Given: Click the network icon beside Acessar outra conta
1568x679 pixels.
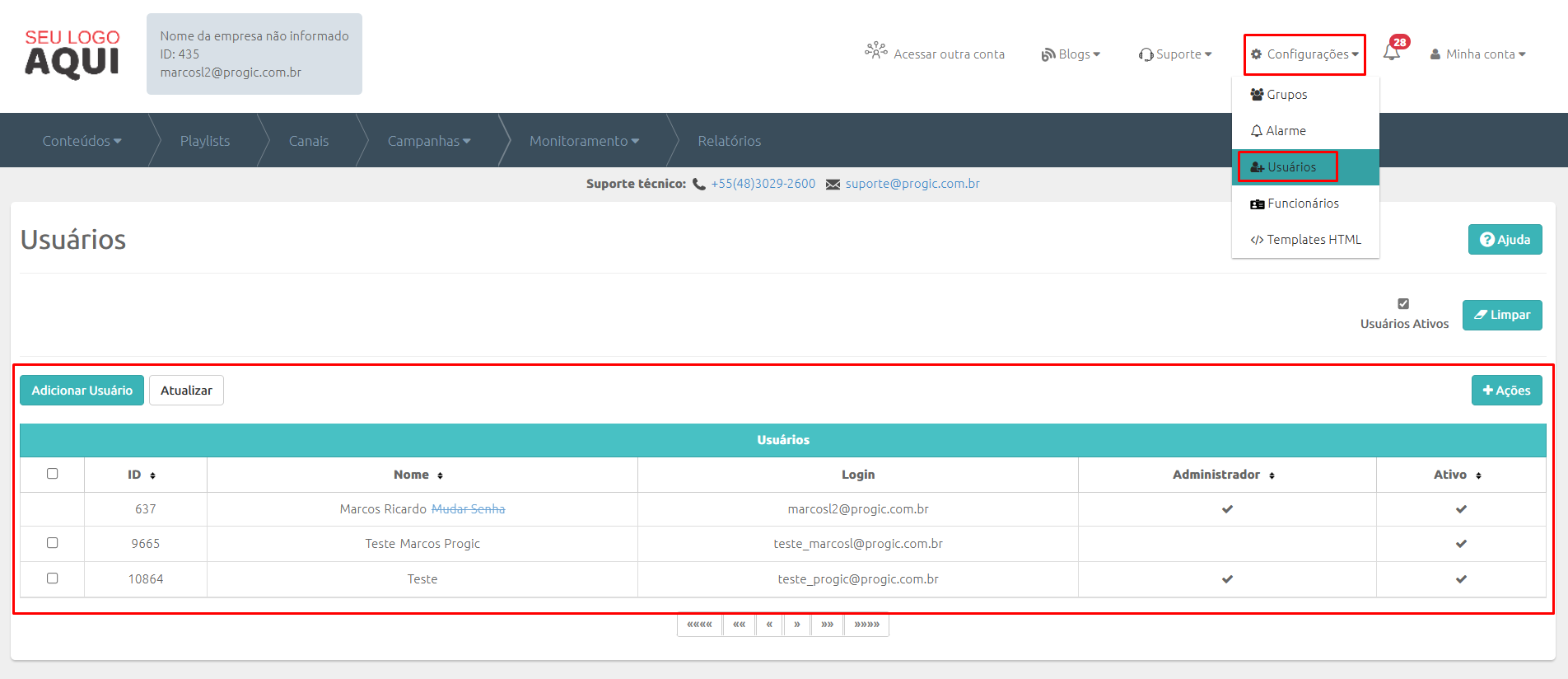Looking at the screenshot, I should (875, 51).
